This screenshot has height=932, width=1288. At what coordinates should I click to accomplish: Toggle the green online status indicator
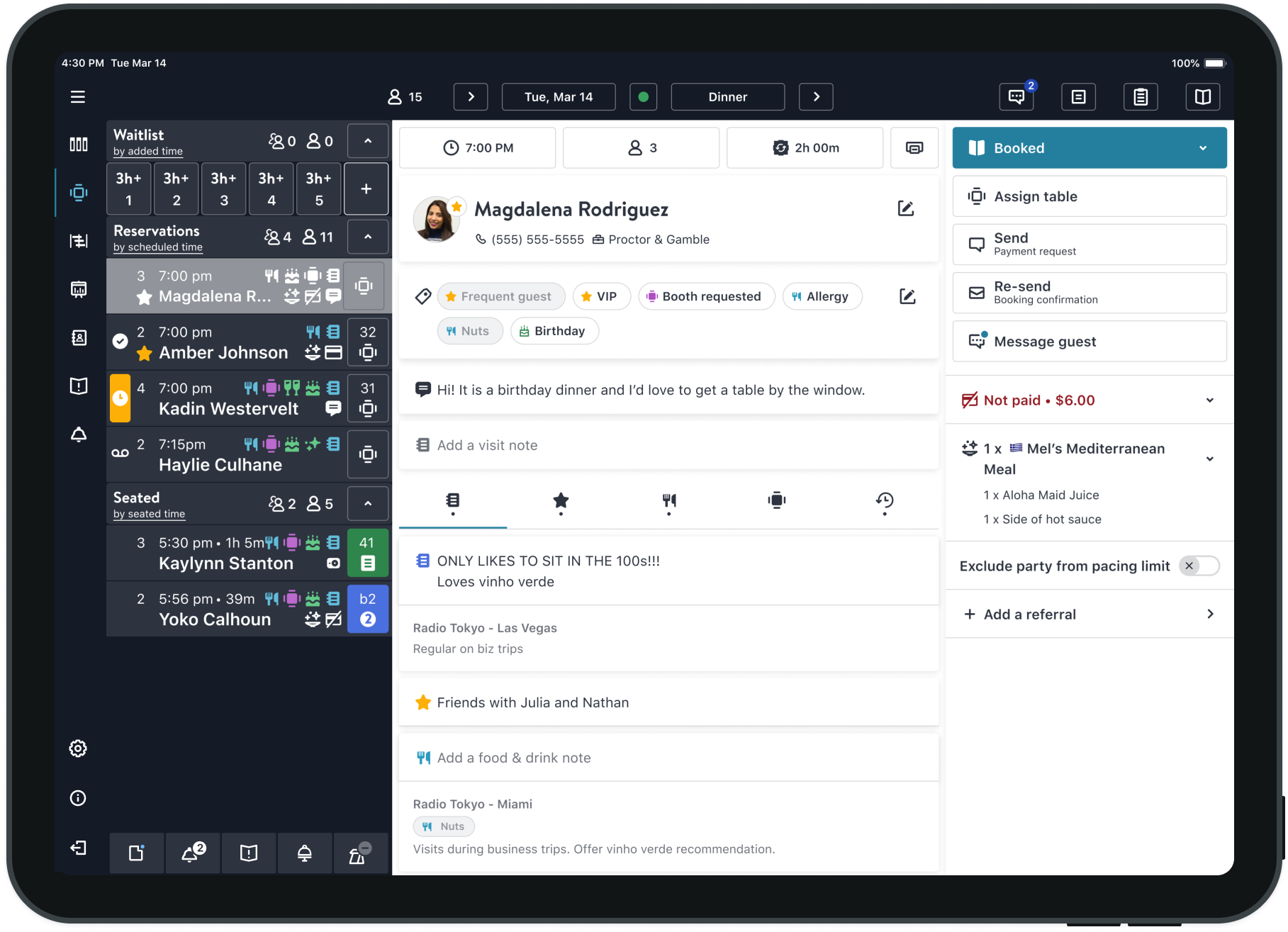click(643, 97)
